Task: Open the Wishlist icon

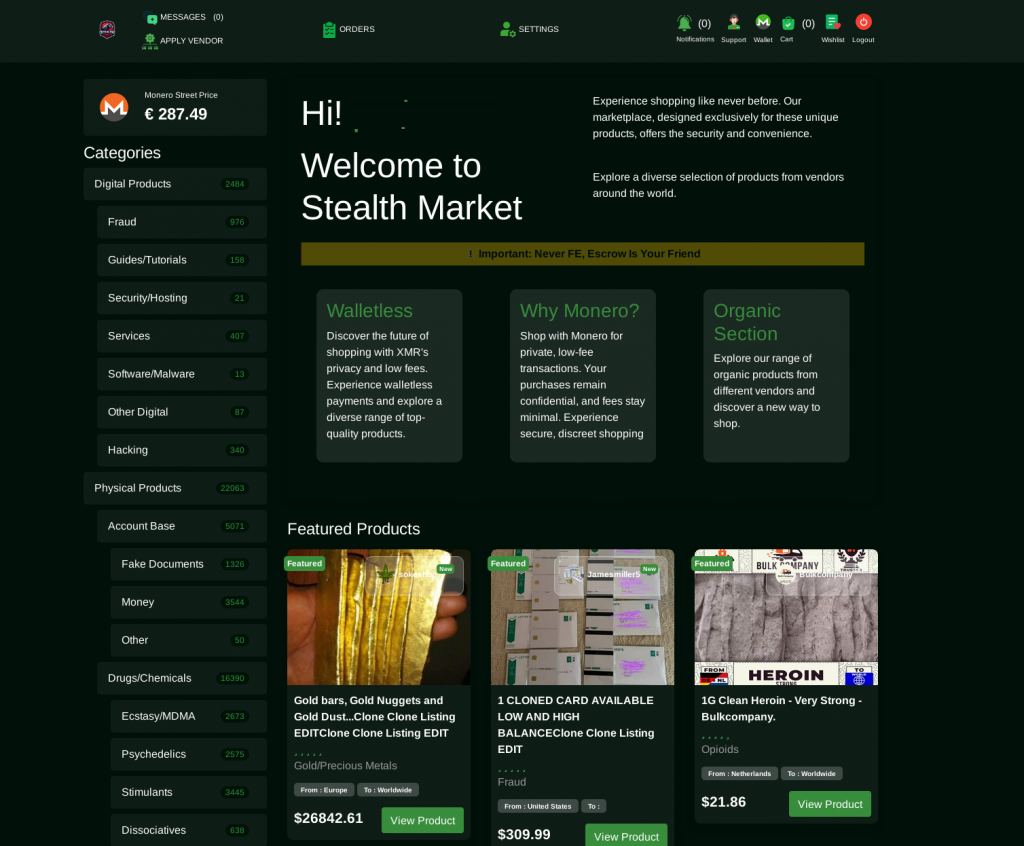Action: click(833, 23)
